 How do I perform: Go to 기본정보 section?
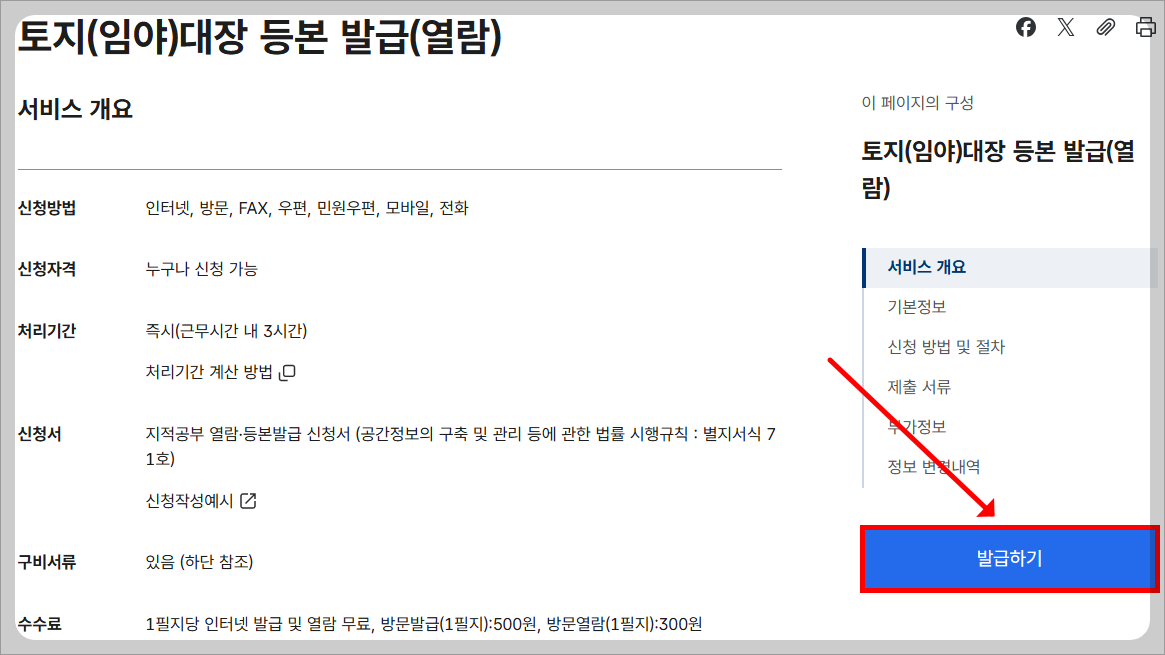tap(916, 307)
